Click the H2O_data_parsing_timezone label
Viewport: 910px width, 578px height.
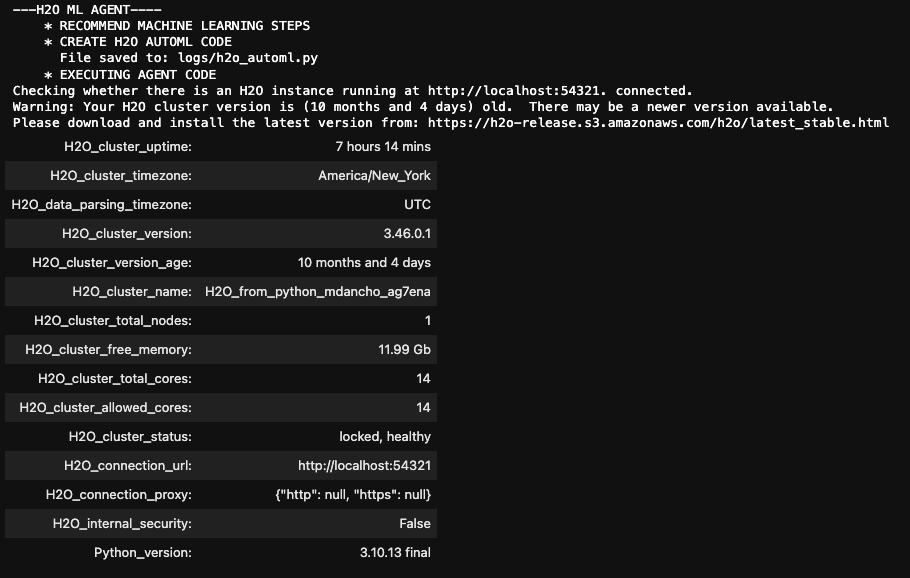pyautogui.click(x=102, y=205)
